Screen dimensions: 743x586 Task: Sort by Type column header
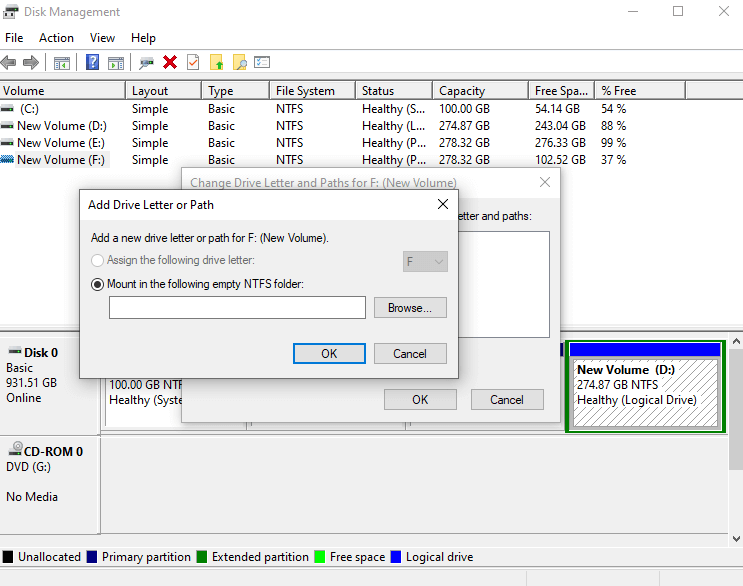coord(236,90)
